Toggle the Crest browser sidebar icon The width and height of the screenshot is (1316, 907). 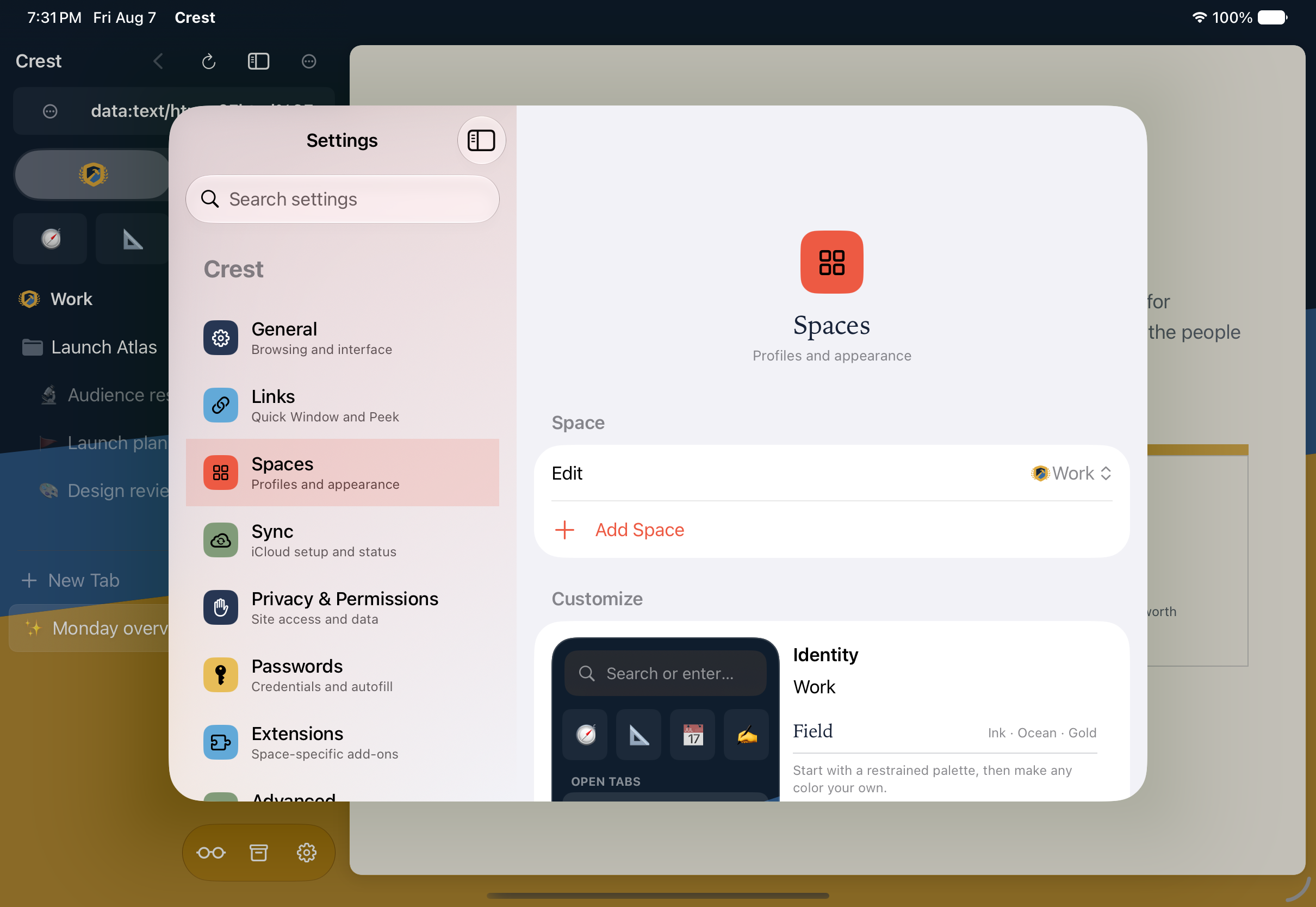click(258, 61)
